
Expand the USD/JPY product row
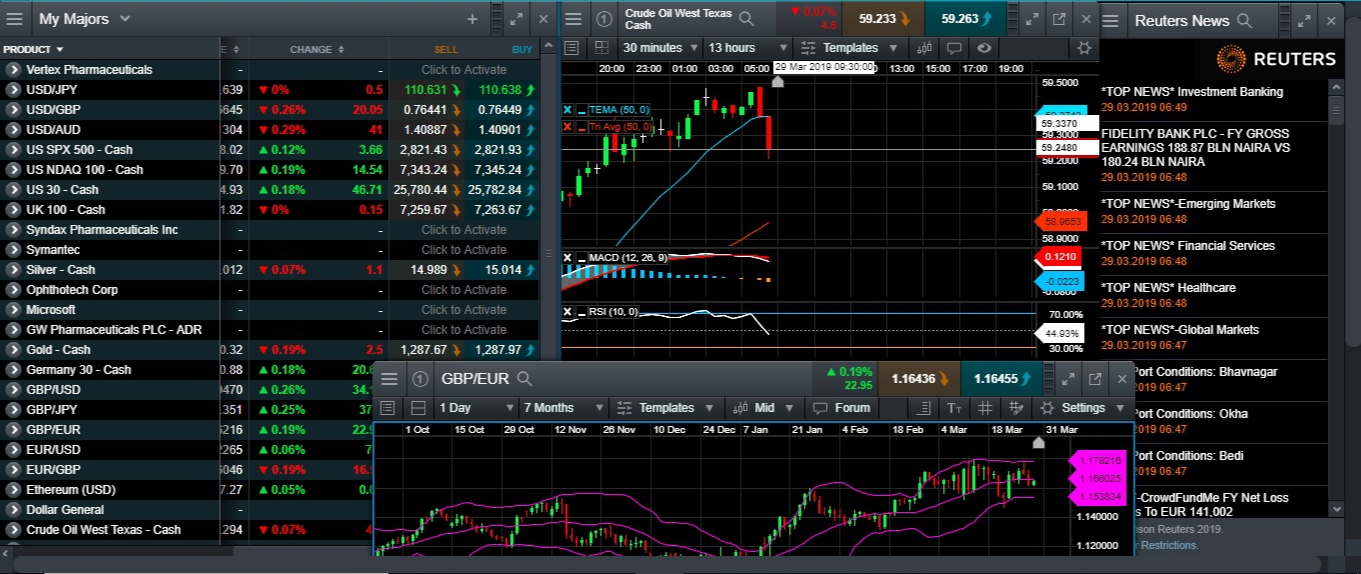coord(13,90)
